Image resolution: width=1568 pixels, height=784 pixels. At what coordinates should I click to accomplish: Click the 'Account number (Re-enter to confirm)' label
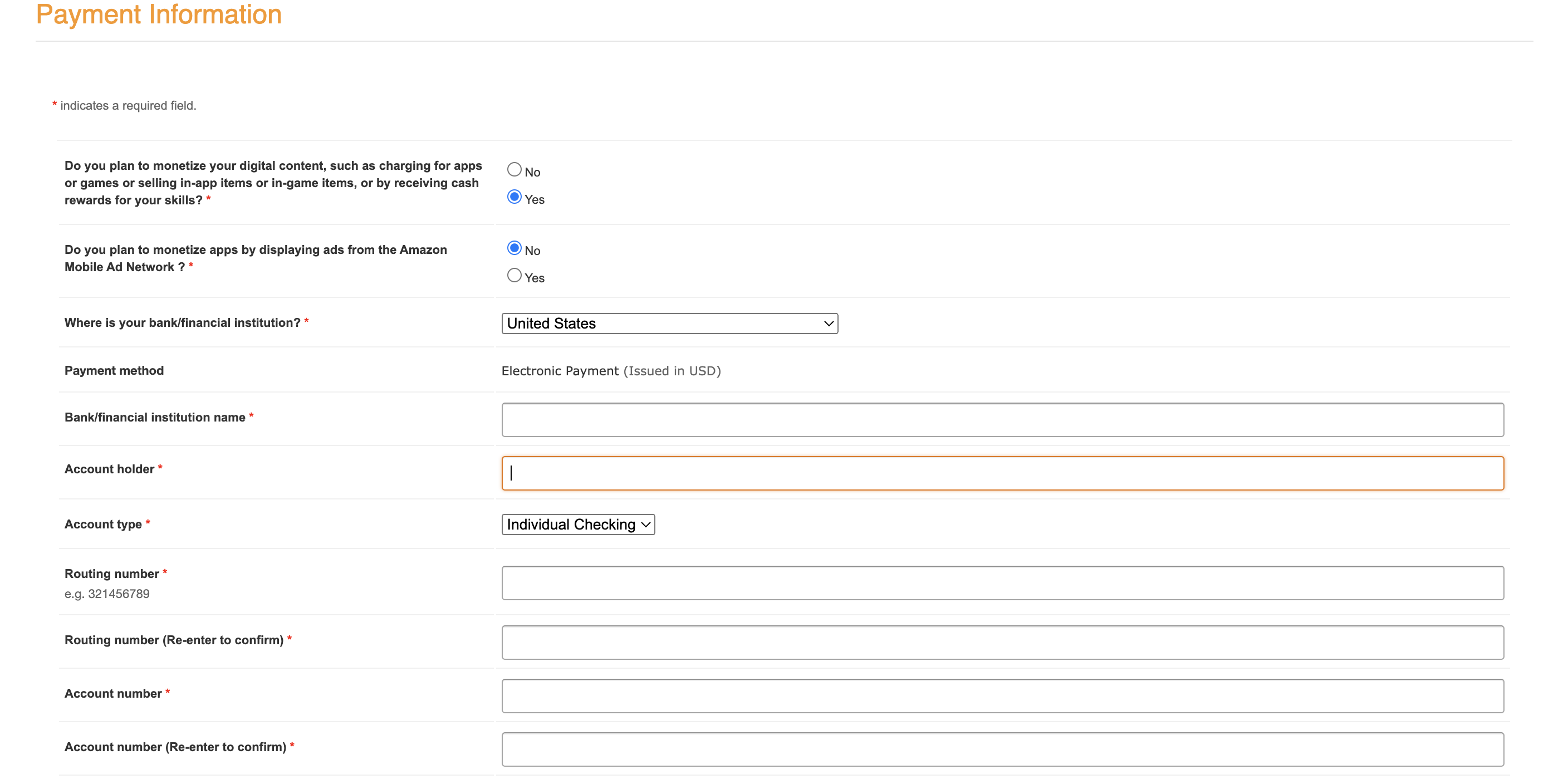175,747
